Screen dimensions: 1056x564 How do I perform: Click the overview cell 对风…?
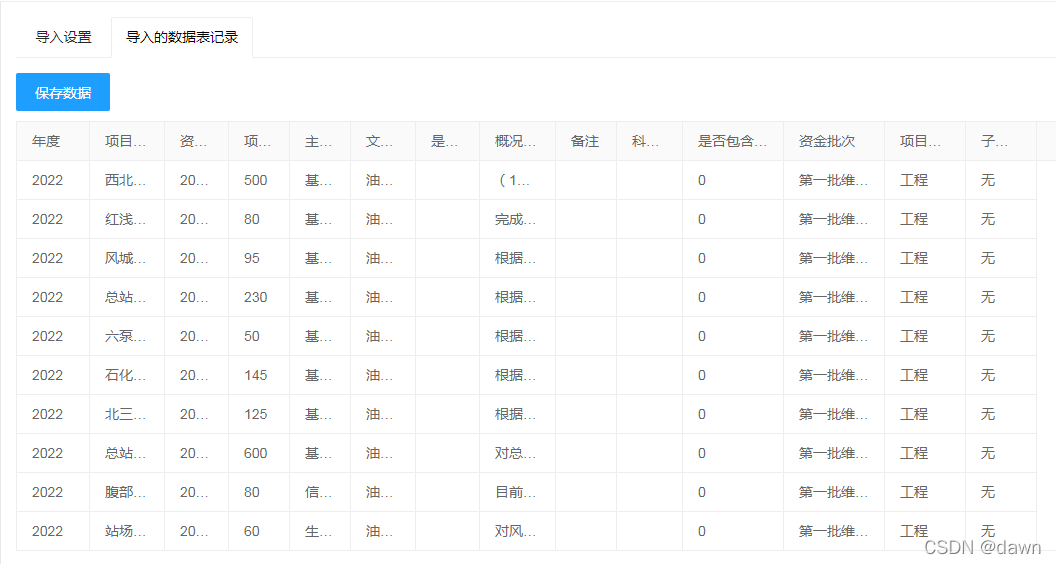515,532
